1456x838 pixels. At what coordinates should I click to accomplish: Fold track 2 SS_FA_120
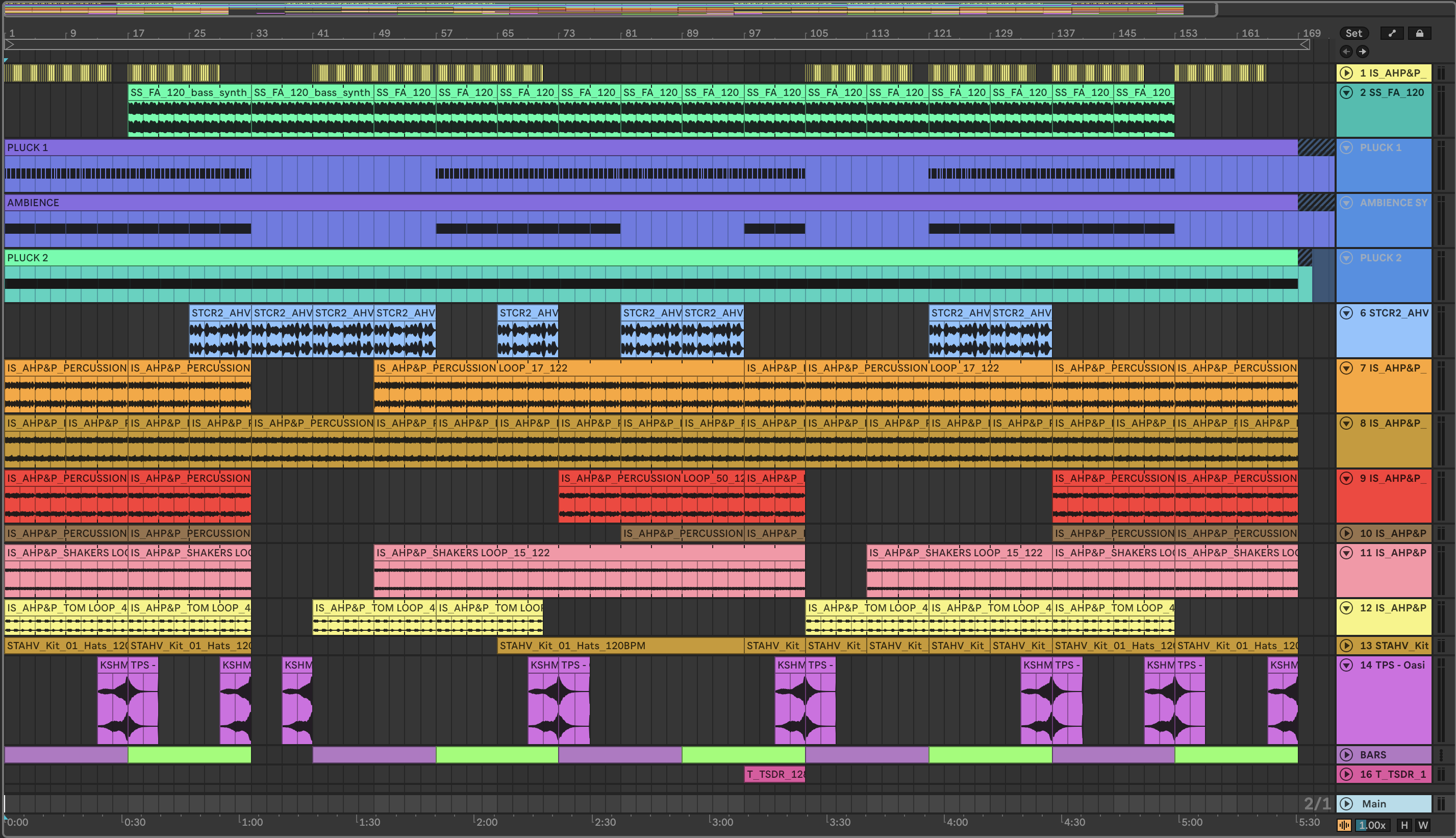pyautogui.click(x=1346, y=93)
